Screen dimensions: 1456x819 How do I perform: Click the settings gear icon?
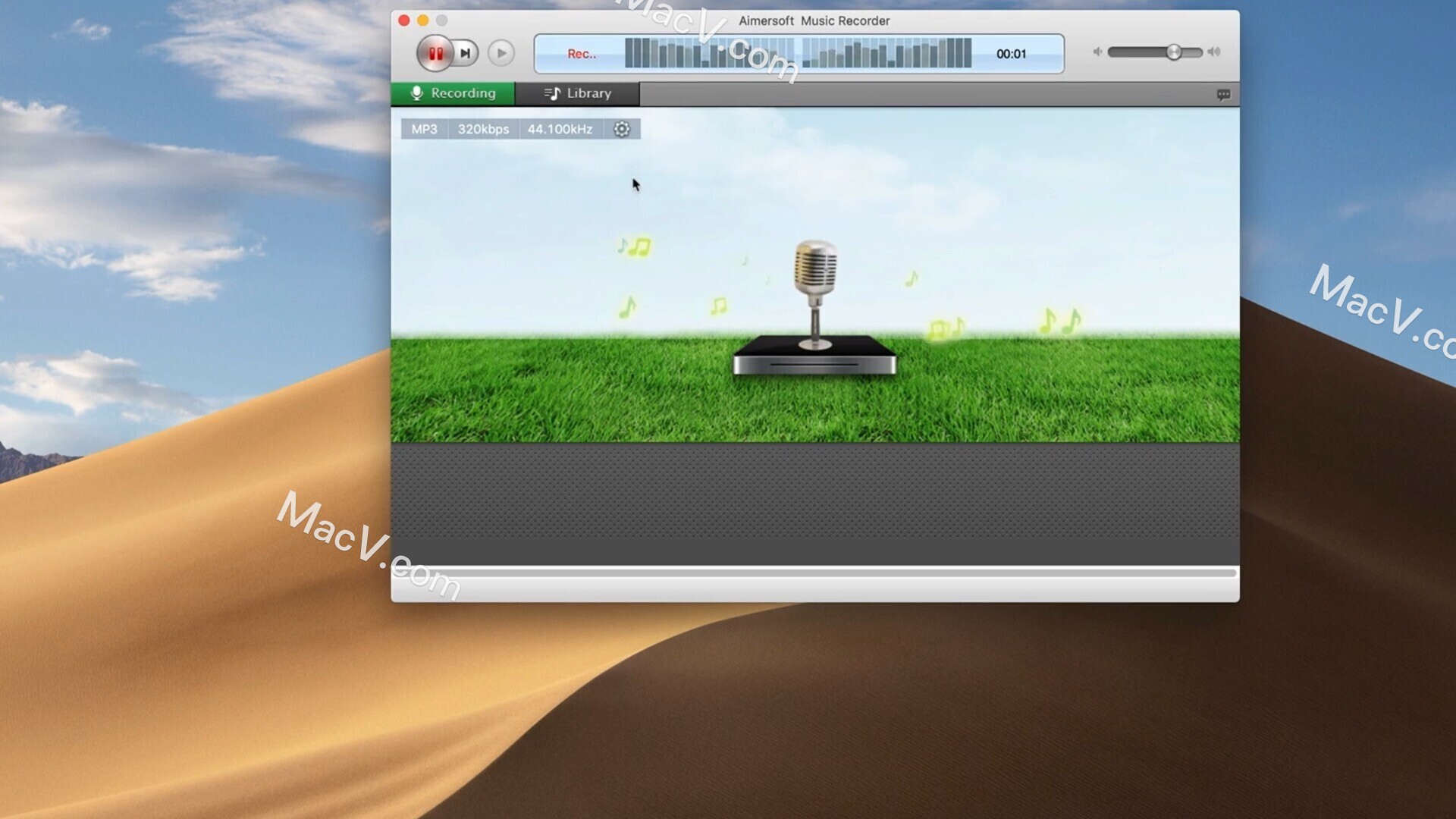click(x=622, y=129)
